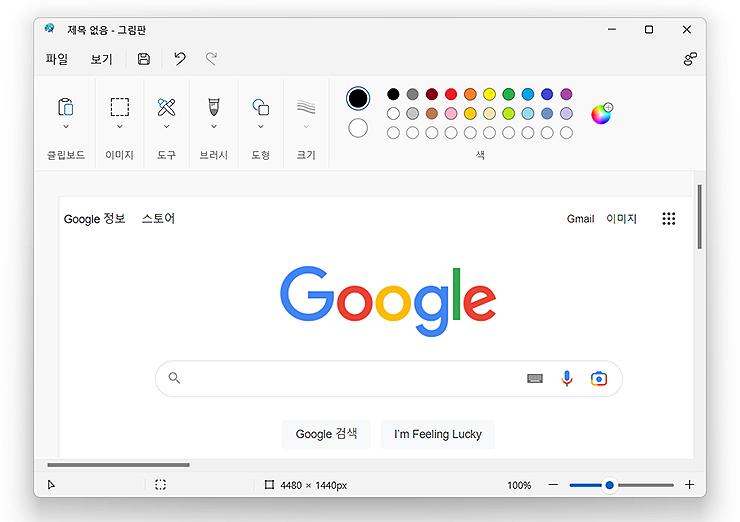Open the Edit colors rainbow wheel

601,114
